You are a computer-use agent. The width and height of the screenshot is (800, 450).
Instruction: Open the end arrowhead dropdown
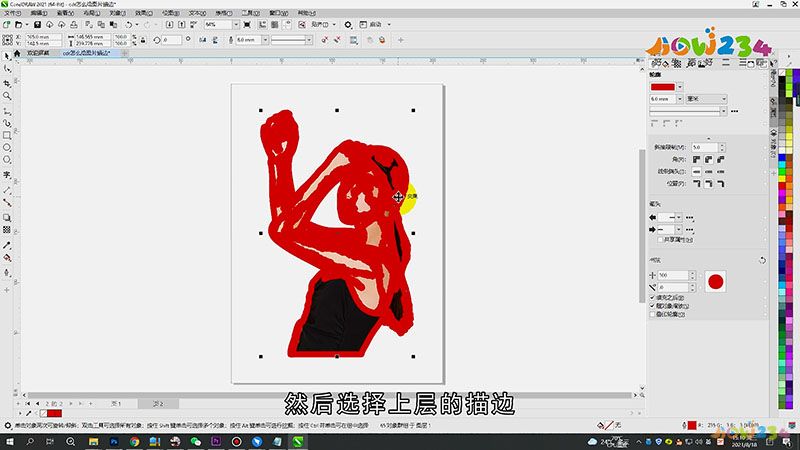click(x=679, y=230)
